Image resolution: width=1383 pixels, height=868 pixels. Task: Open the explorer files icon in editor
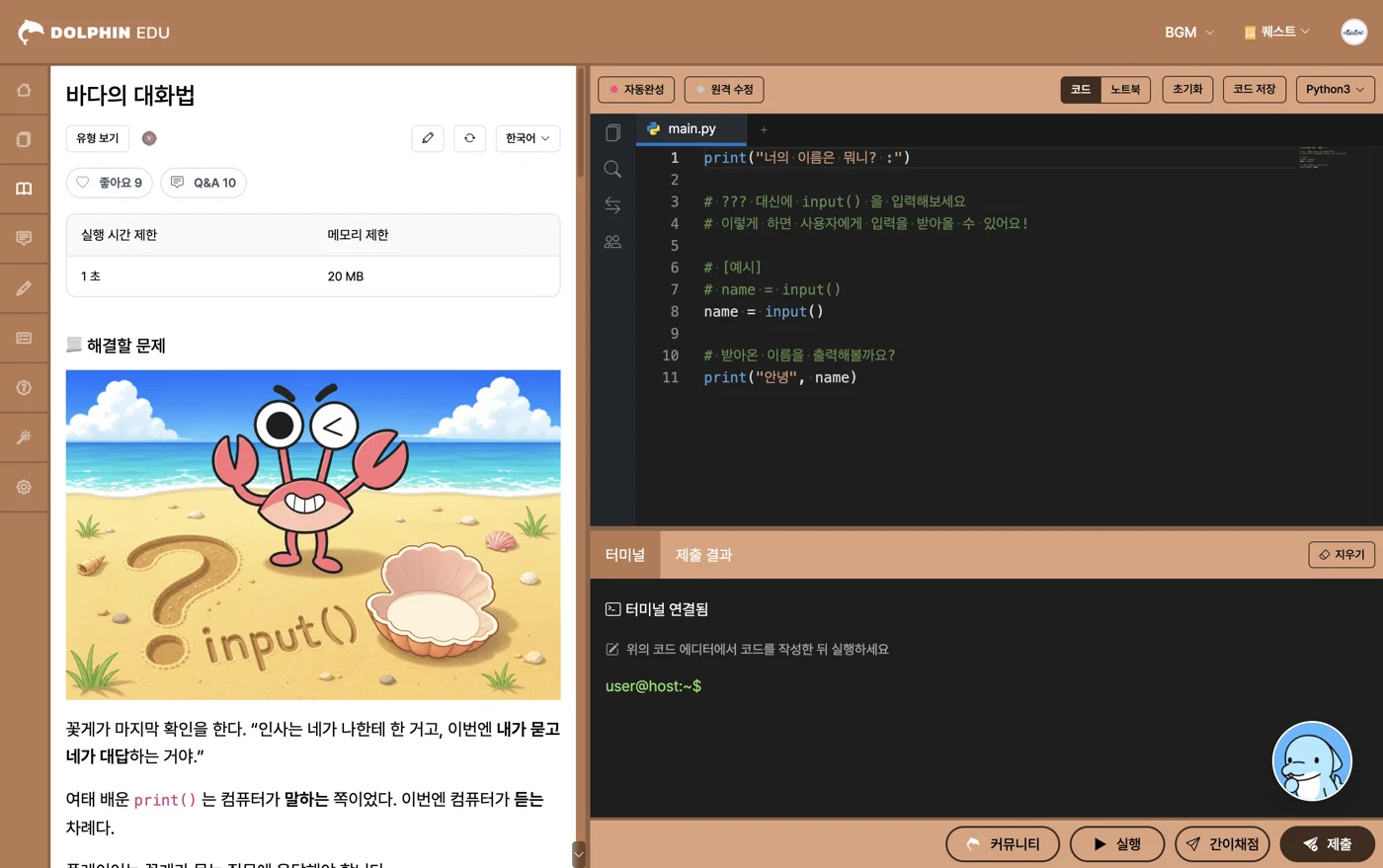pos(612,132)
